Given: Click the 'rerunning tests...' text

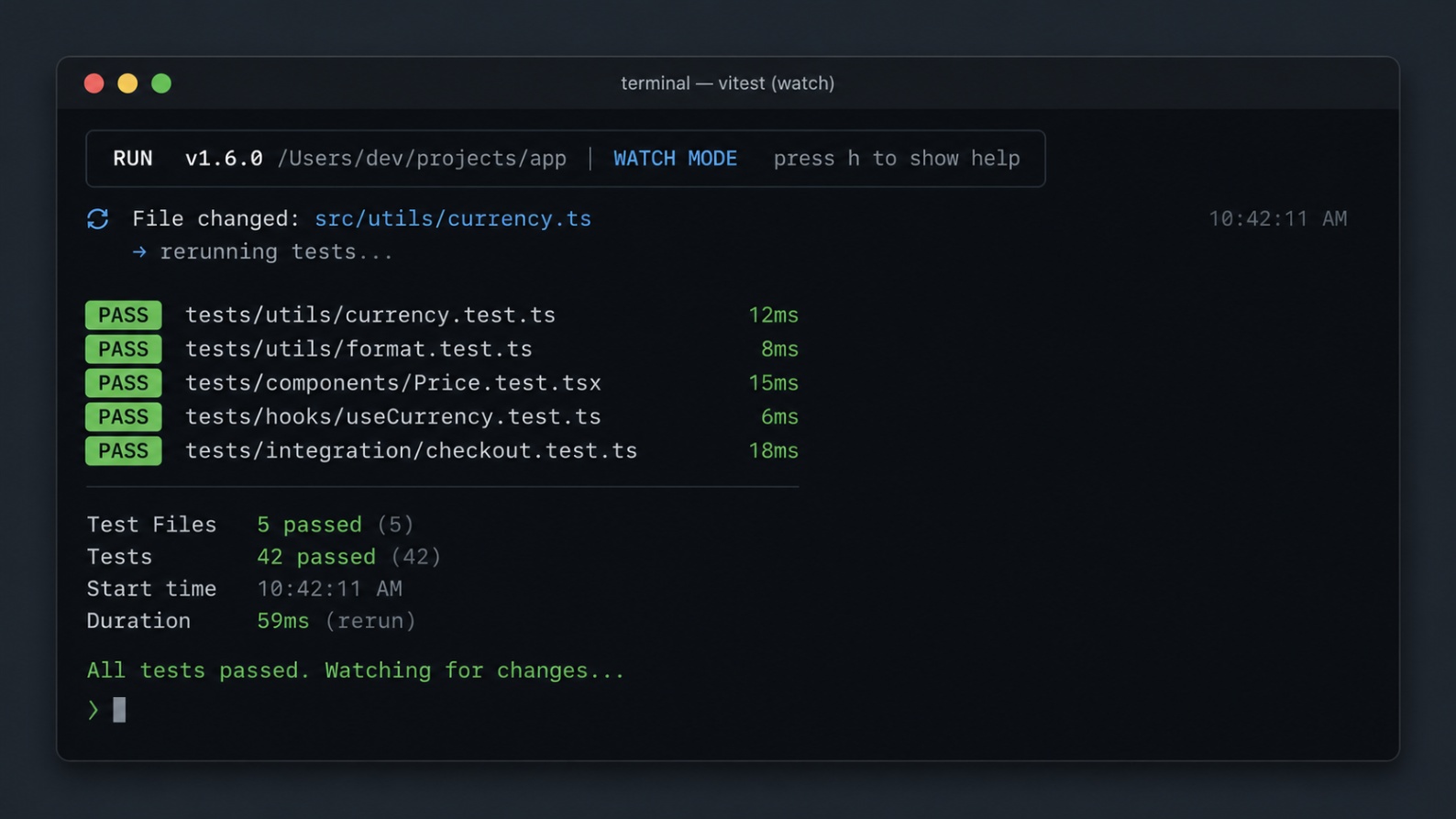Looking at the screenshot, I should tap(277, 251).
